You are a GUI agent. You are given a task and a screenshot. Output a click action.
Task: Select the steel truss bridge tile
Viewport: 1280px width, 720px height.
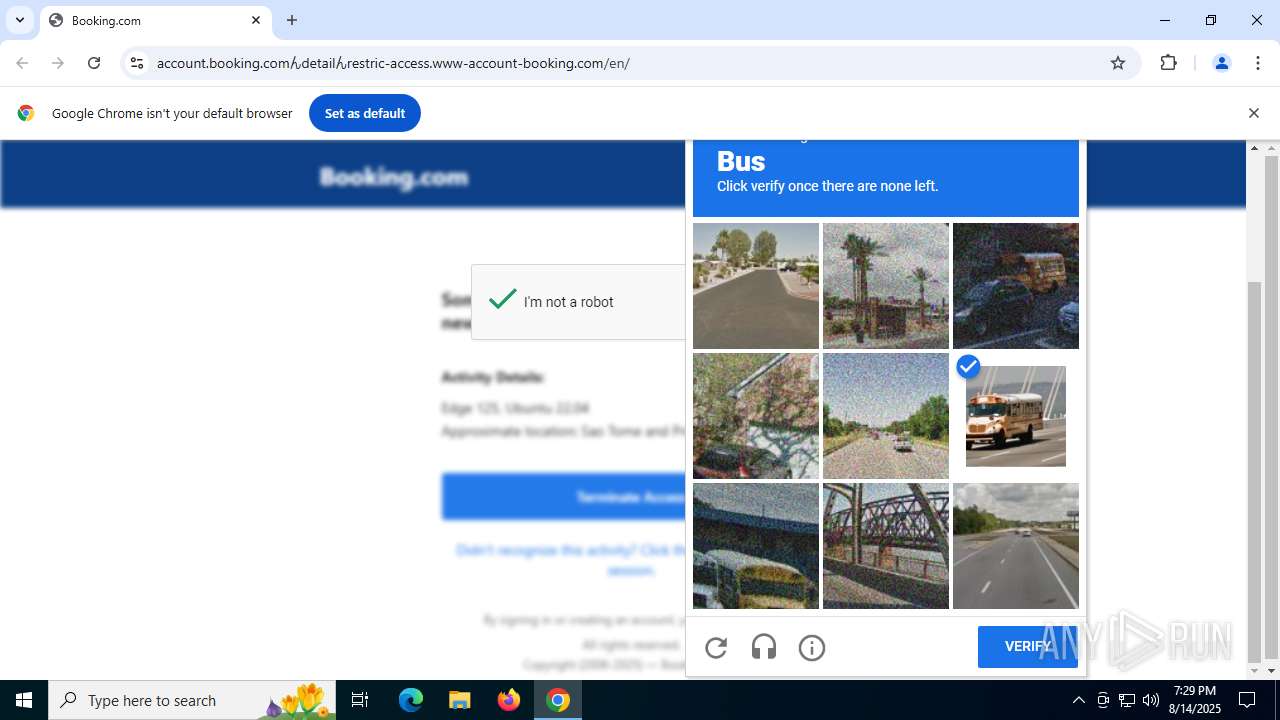[x=886, y=546]
